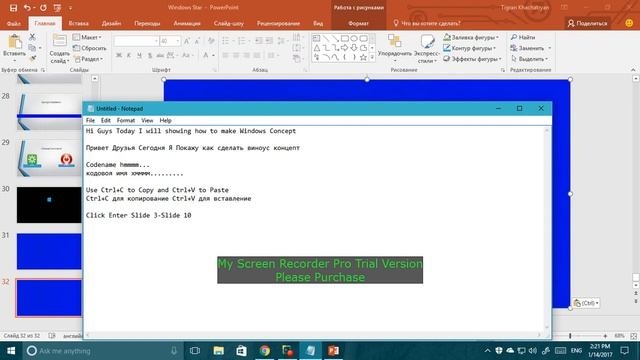The width and height of the screenshot is (640, 360).
Task: Open the volume icon in system tray
Action: [x=533, y=351]
